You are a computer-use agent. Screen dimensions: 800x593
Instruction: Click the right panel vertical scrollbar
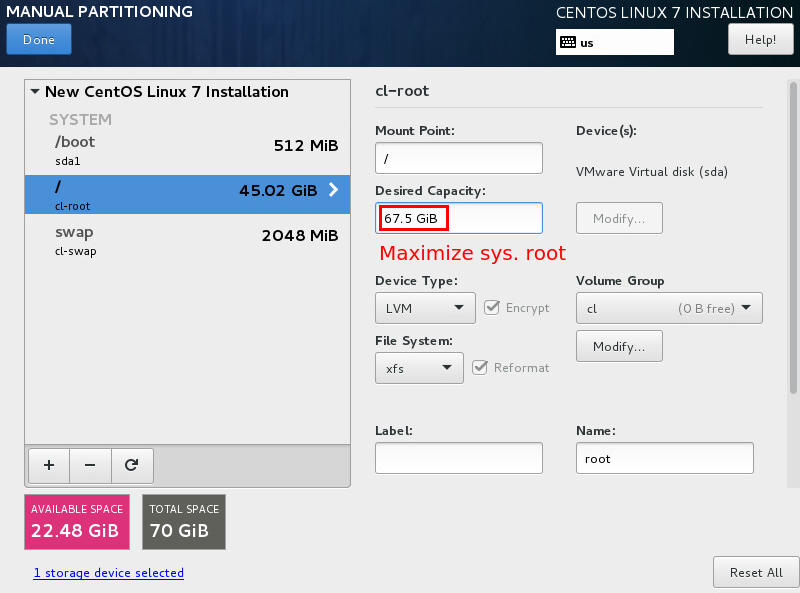(794, 250)
